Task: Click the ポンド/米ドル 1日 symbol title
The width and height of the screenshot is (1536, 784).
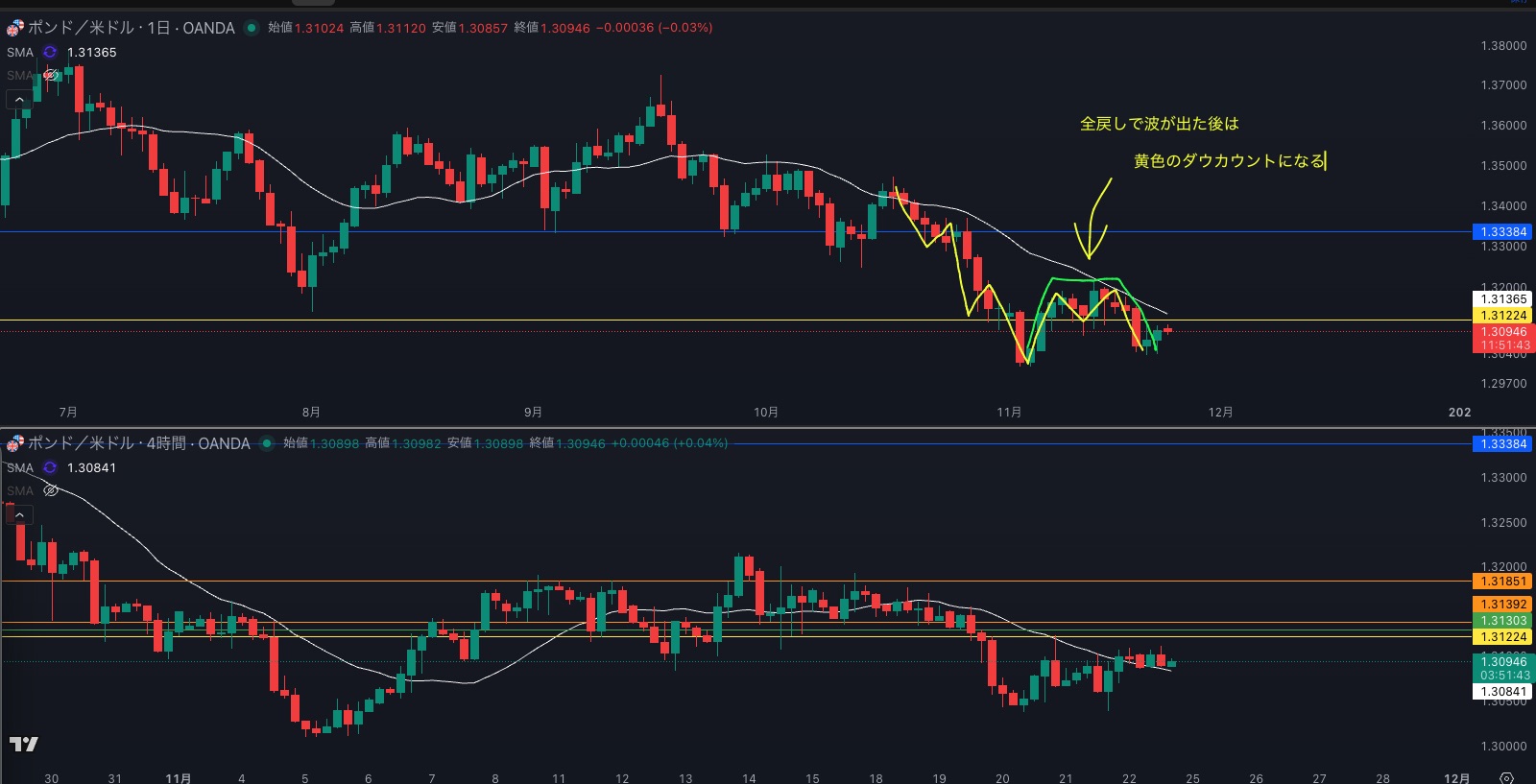Action: tap(131, 28)
